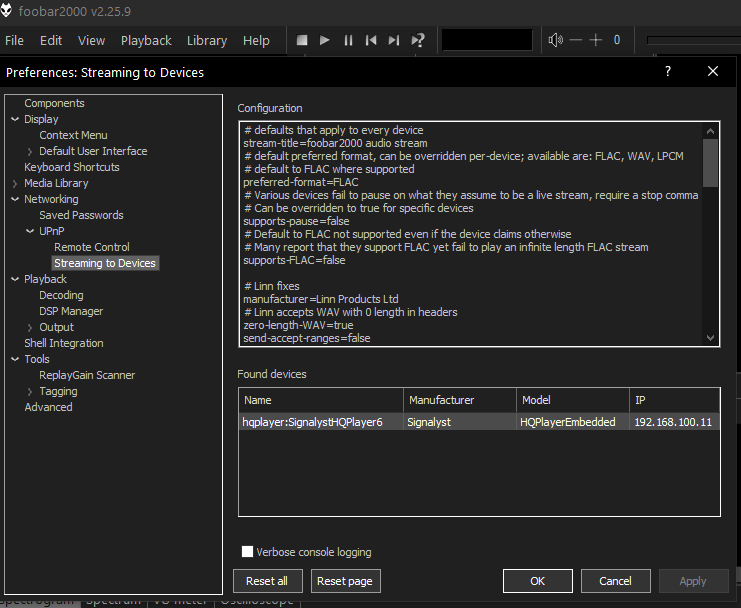Image resolution: width=741 pixels, height=608 pixels.
Task: Click the volume value 0 readout
Action: 617,40
